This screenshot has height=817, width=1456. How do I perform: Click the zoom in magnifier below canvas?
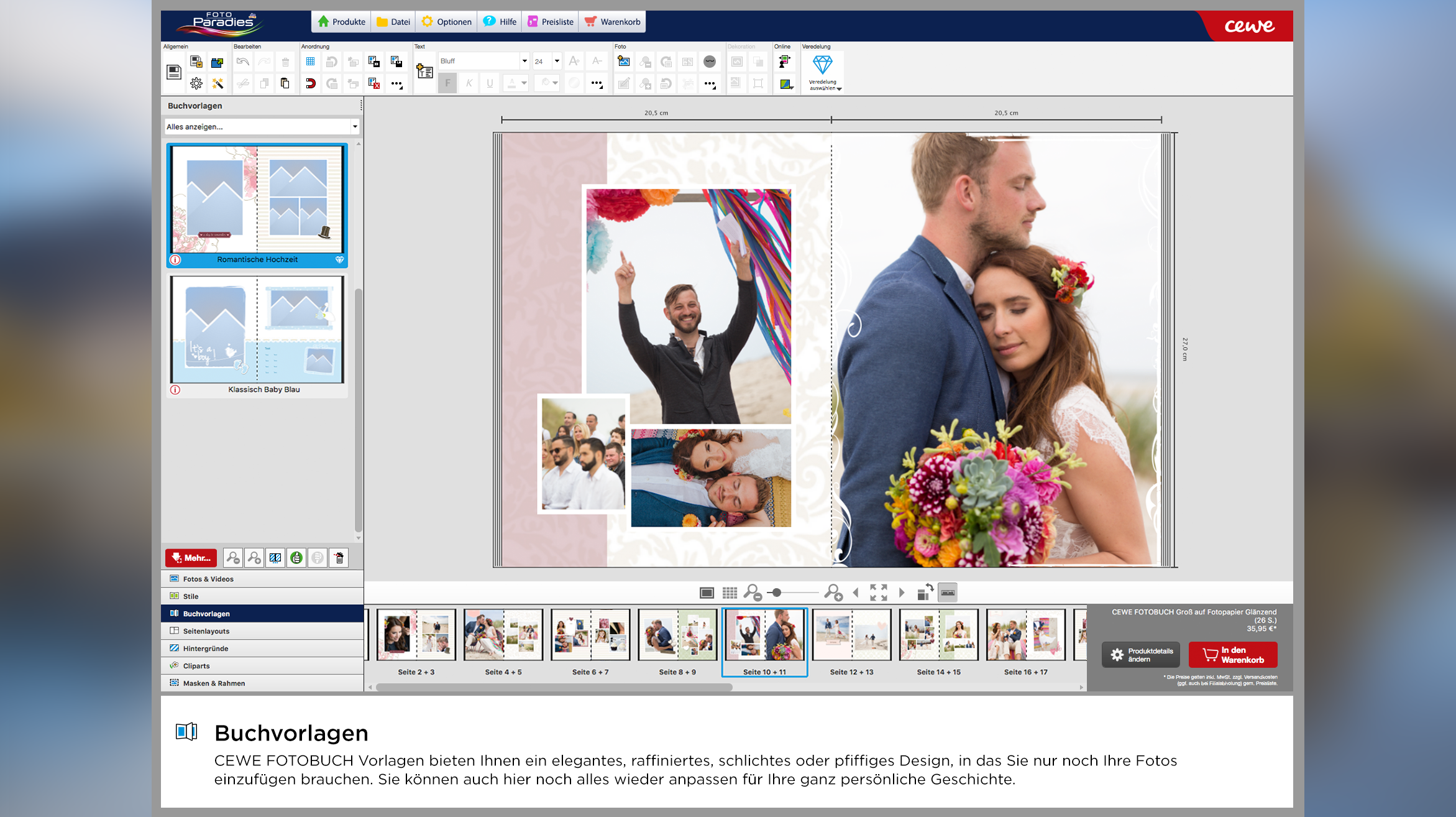833,593
